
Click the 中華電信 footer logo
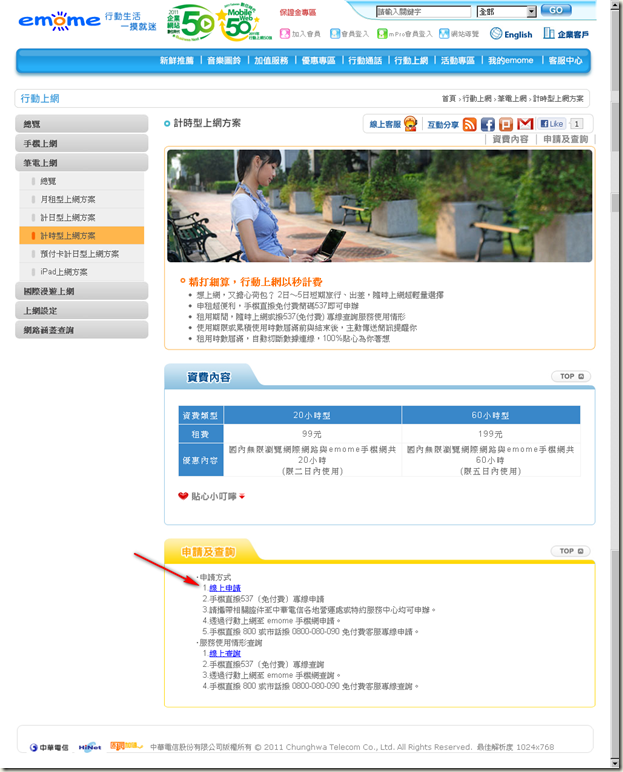pyautogui.click(x=49, y=747)
